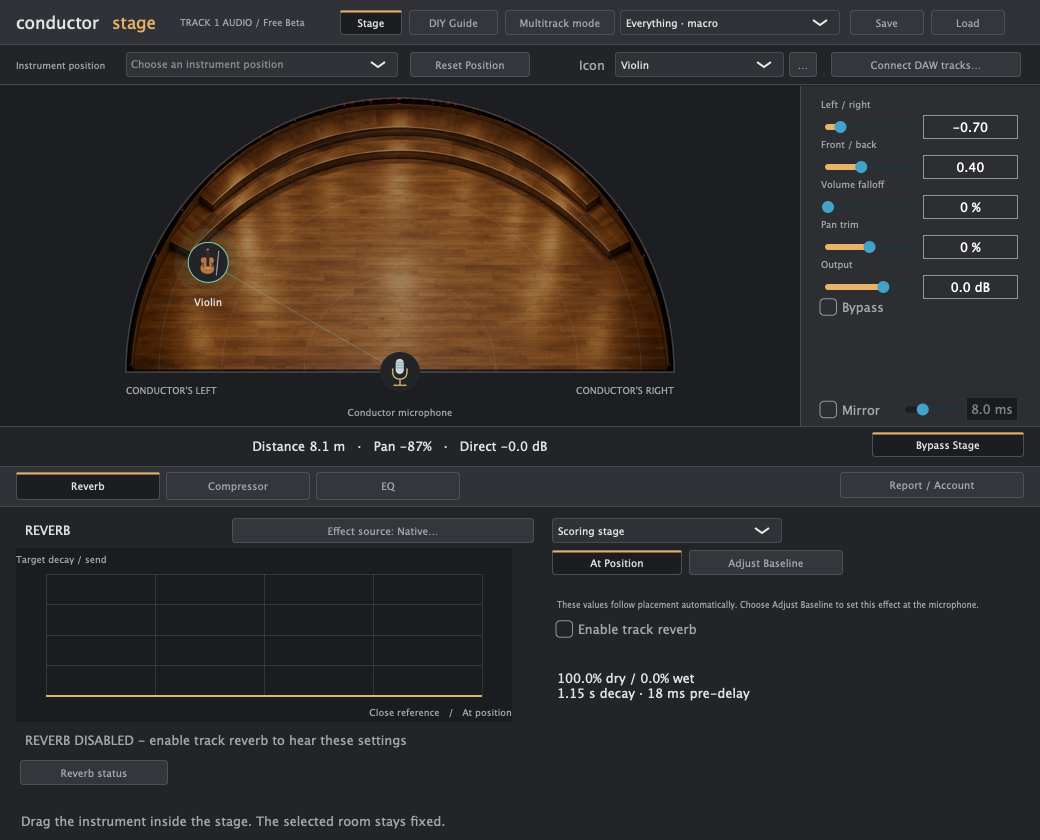
Task: Tick the Bypass checkbox
Action: coord(828,307)
